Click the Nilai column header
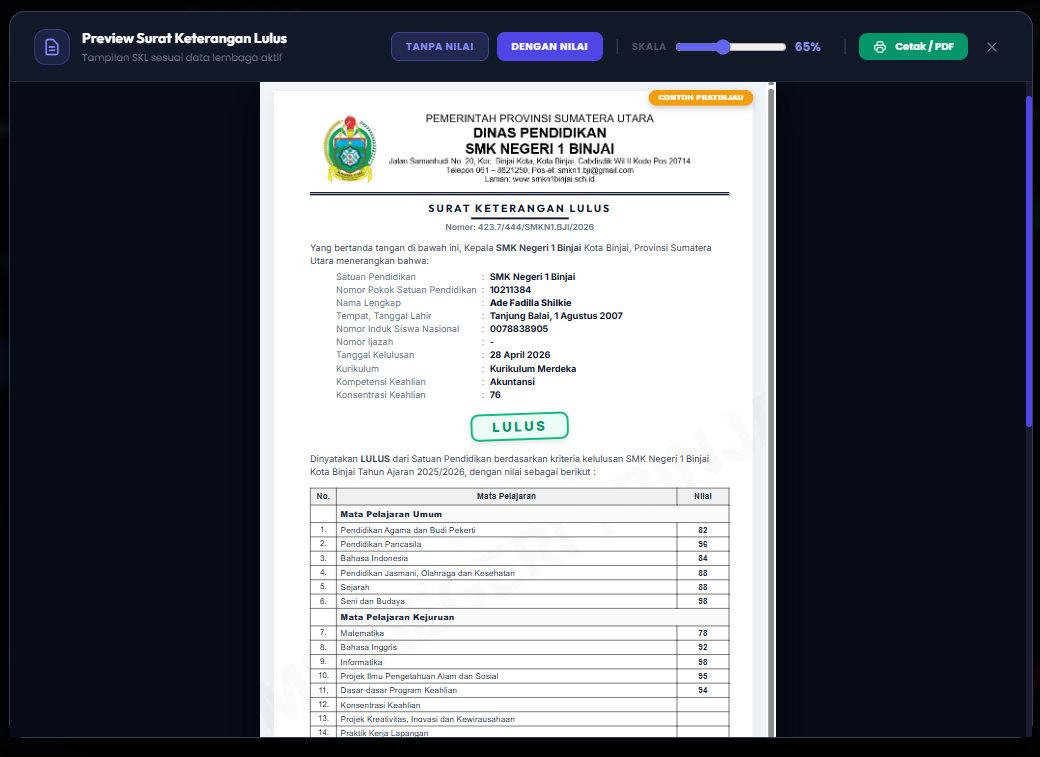Viewport: 1040px width, 757px height. [702, 496]
